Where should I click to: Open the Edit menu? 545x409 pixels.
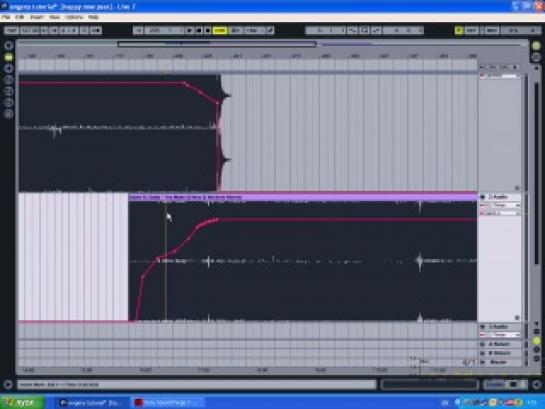click(x=19, y=17)
